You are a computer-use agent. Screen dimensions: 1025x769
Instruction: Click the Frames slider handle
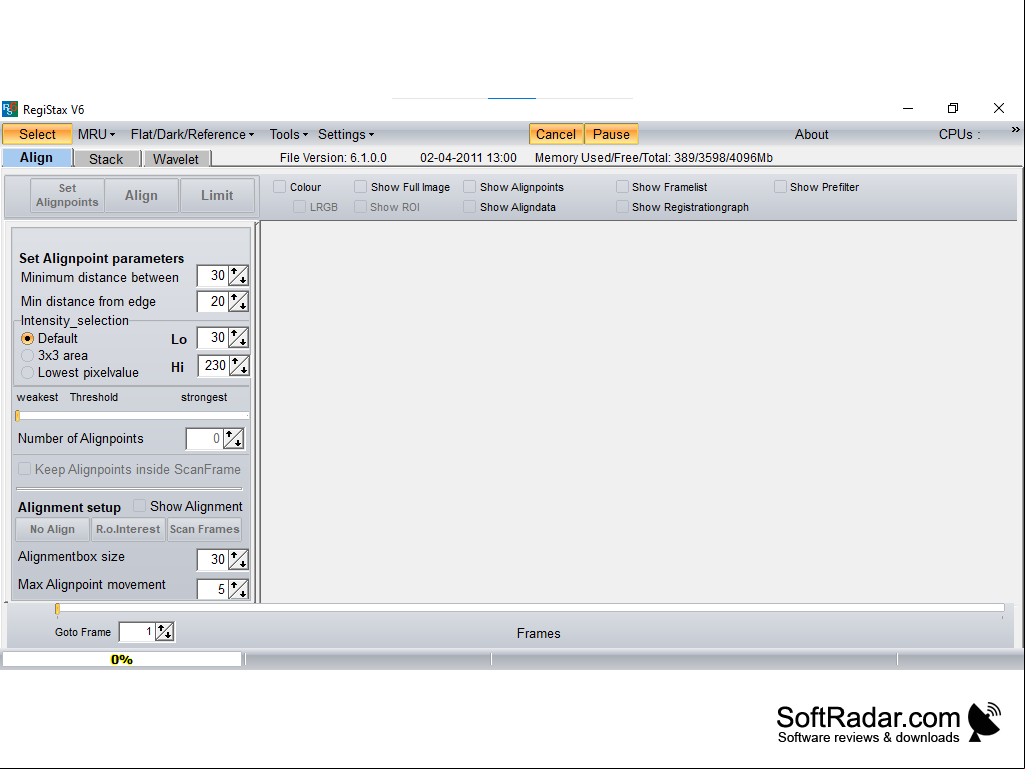coord(58,609)
